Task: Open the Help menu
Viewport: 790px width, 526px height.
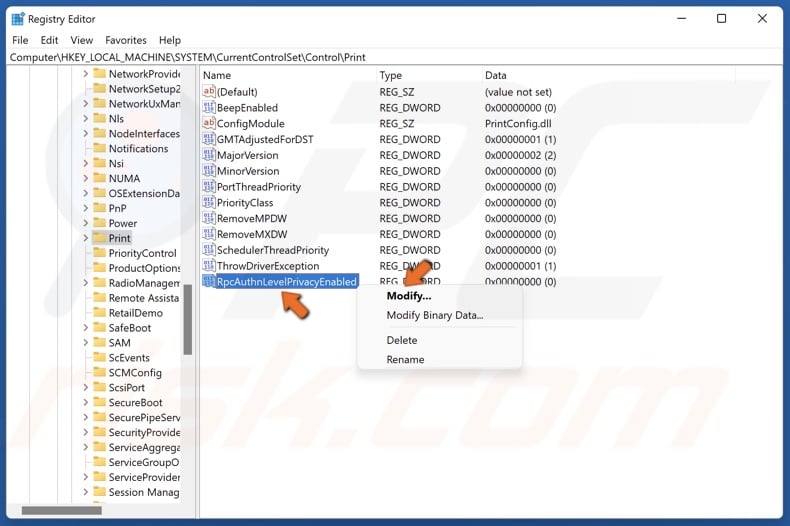Action: click(x=170, y=40)
